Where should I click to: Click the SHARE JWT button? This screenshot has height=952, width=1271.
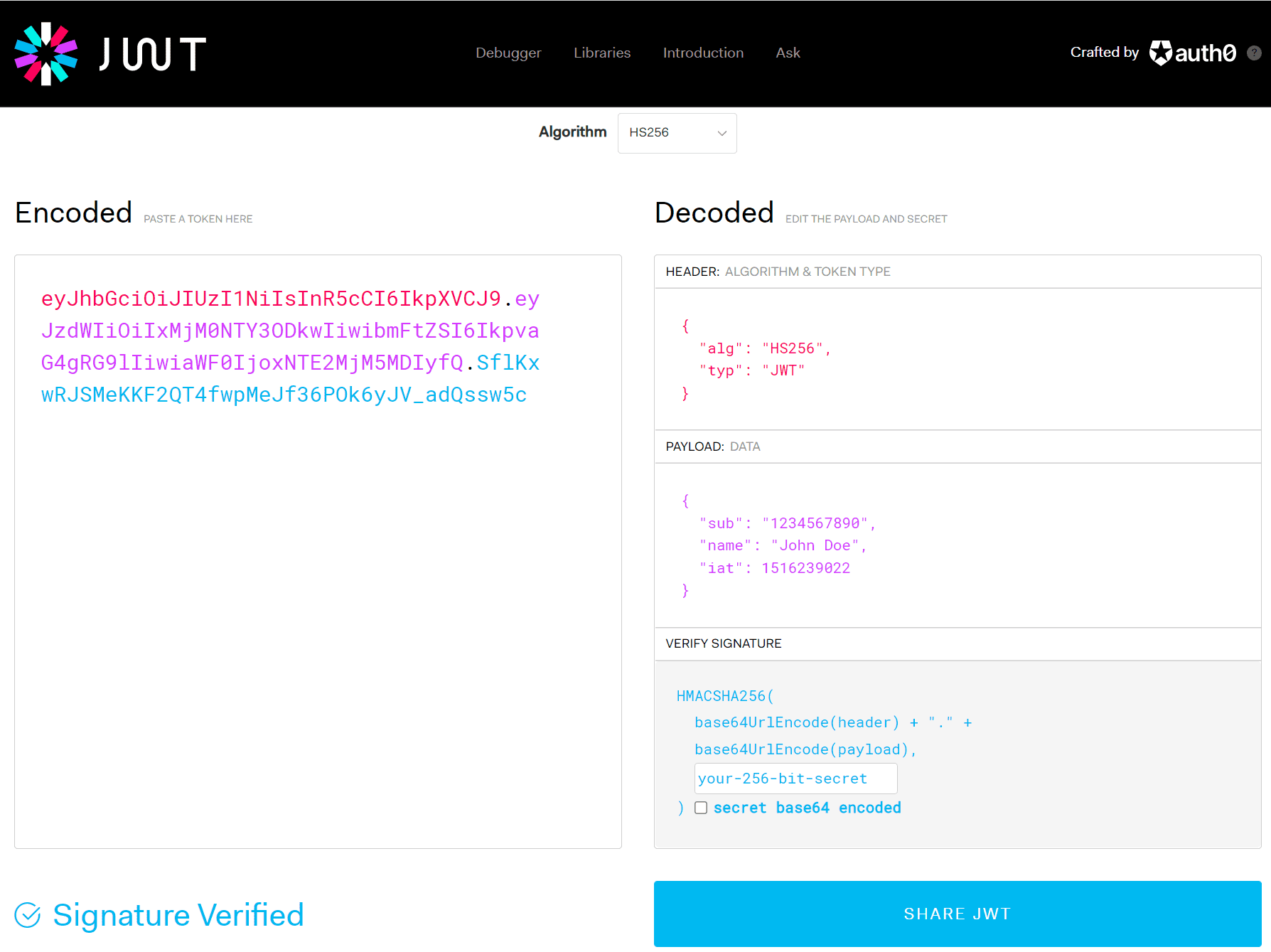tap(958, 914)
